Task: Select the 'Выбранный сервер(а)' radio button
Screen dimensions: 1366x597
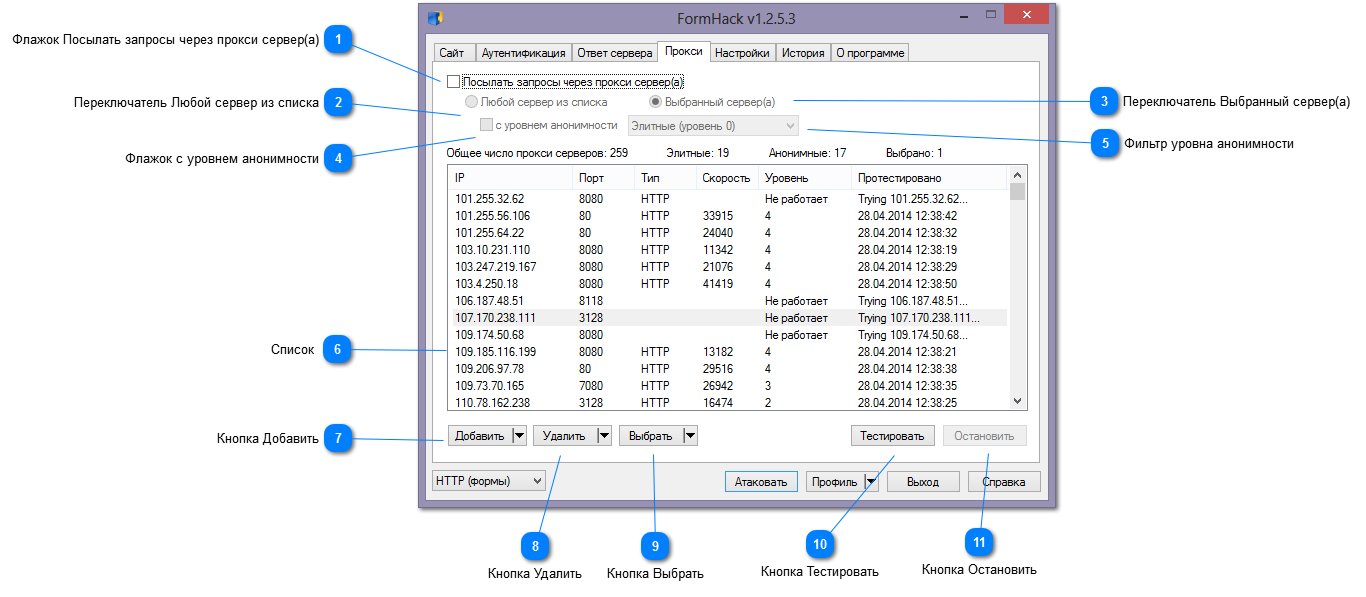Action: point(656,102)
